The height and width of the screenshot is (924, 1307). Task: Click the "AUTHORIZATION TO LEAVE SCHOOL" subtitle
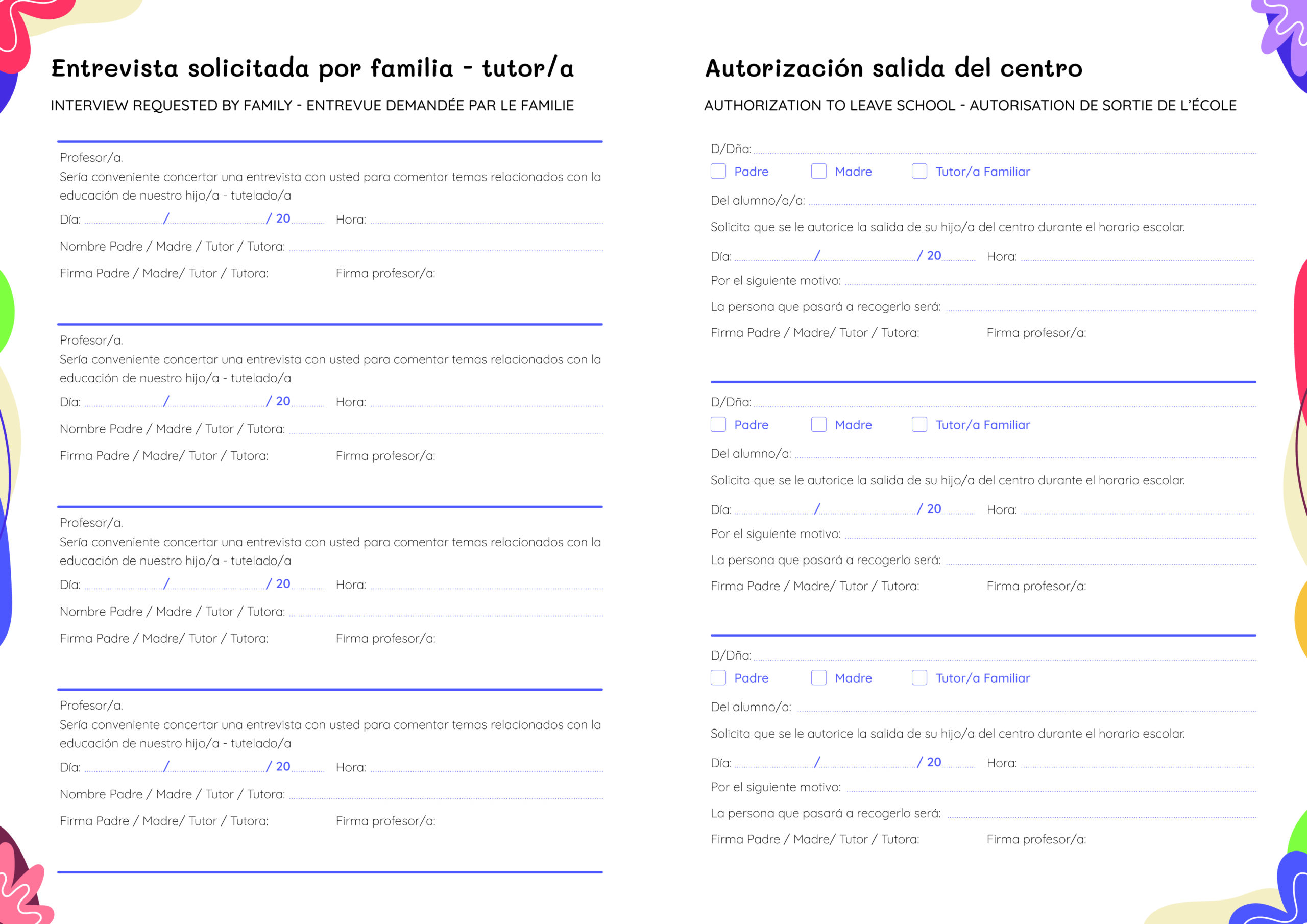[x=830, y=105]
